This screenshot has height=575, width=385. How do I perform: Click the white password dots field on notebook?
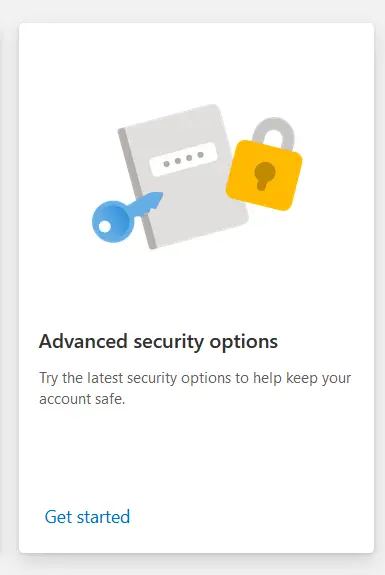coord(184,160)
